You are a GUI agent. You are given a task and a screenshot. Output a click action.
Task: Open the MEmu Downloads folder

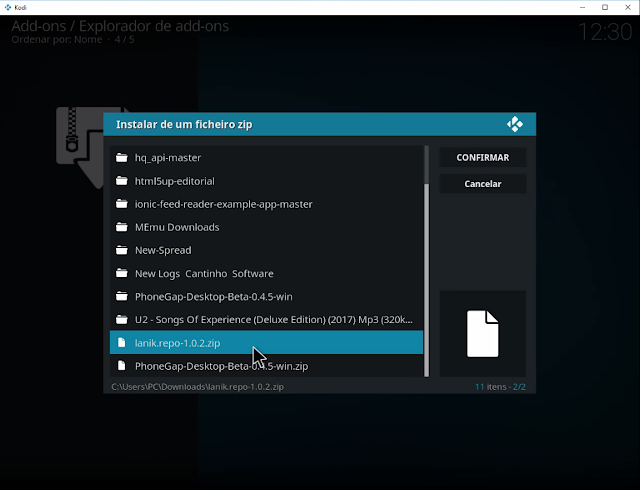point(267,227)
